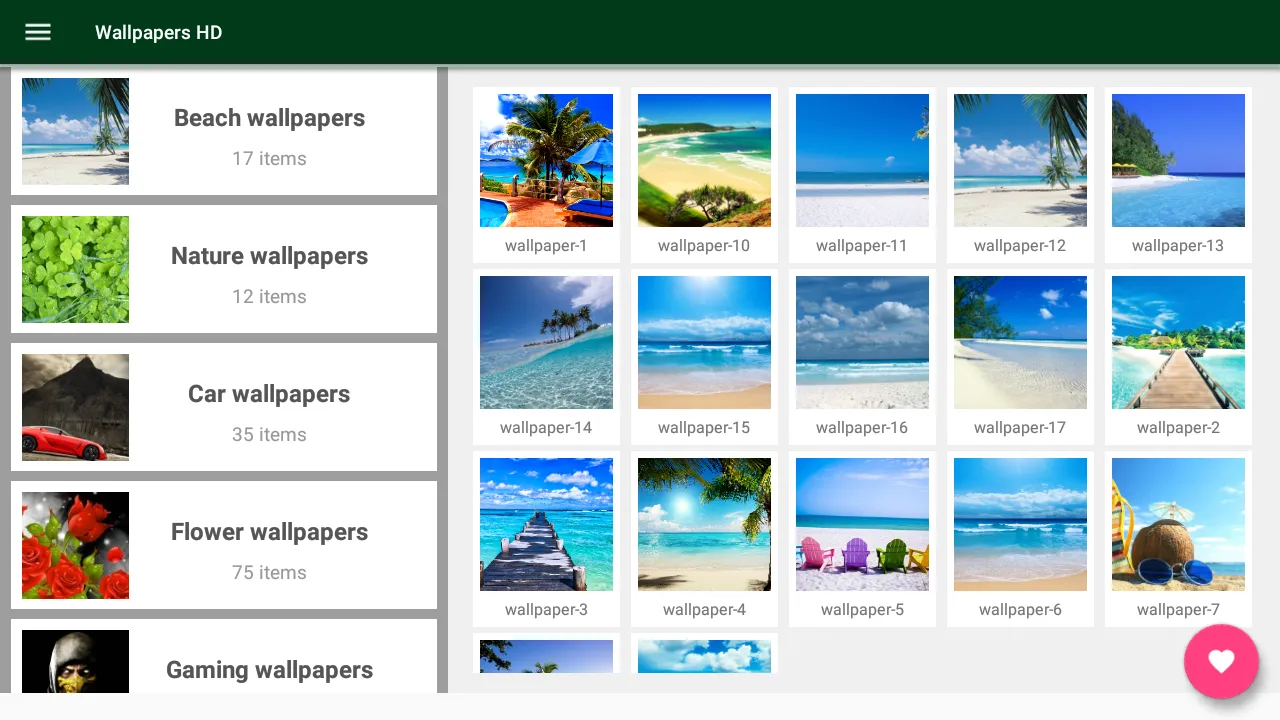Select the wallpaper-10 image
Screen dimensions: 1280x720
tap(704, 160)
